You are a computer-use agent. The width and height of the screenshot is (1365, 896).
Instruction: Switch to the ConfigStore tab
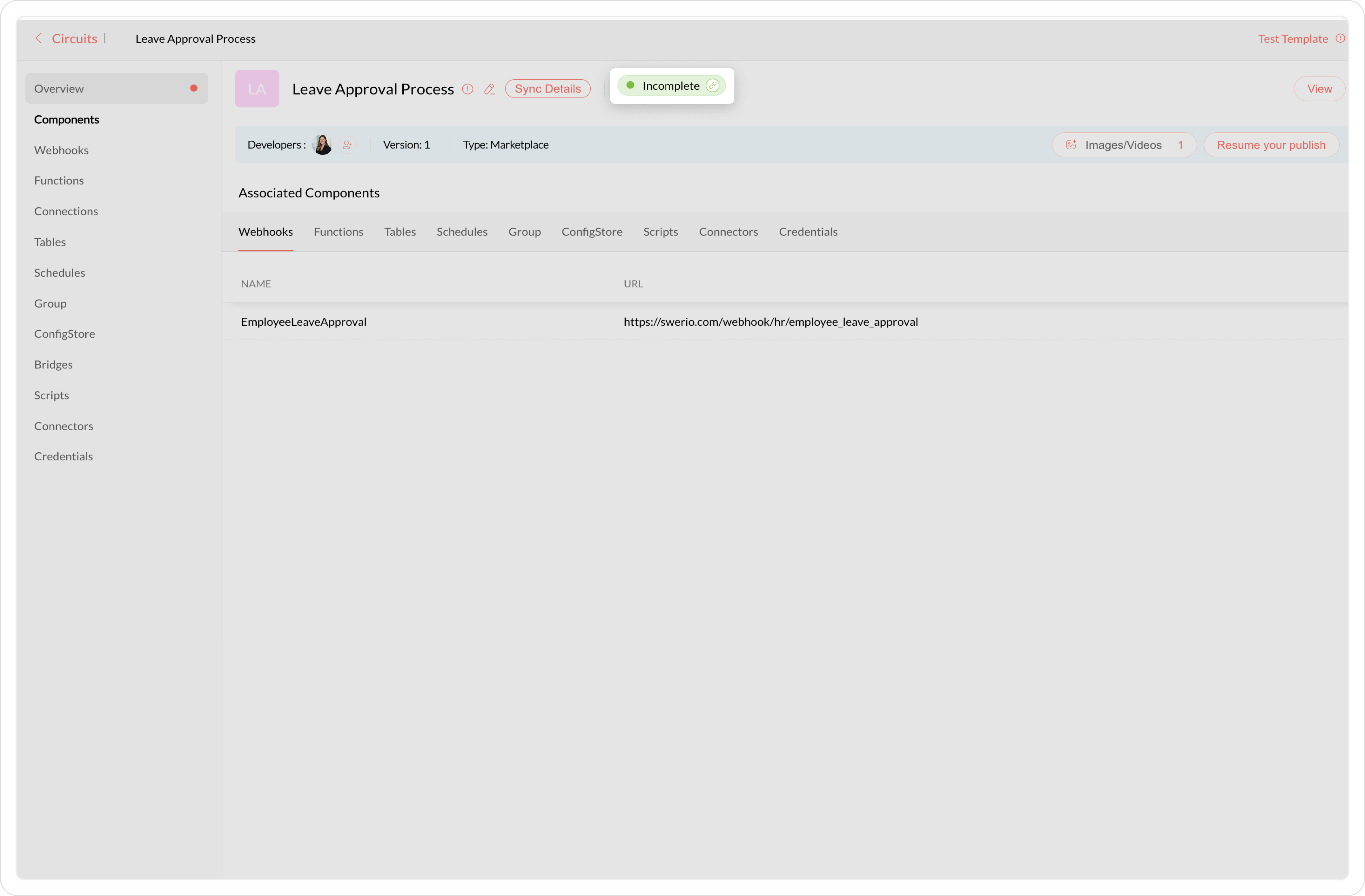point(592,231)
